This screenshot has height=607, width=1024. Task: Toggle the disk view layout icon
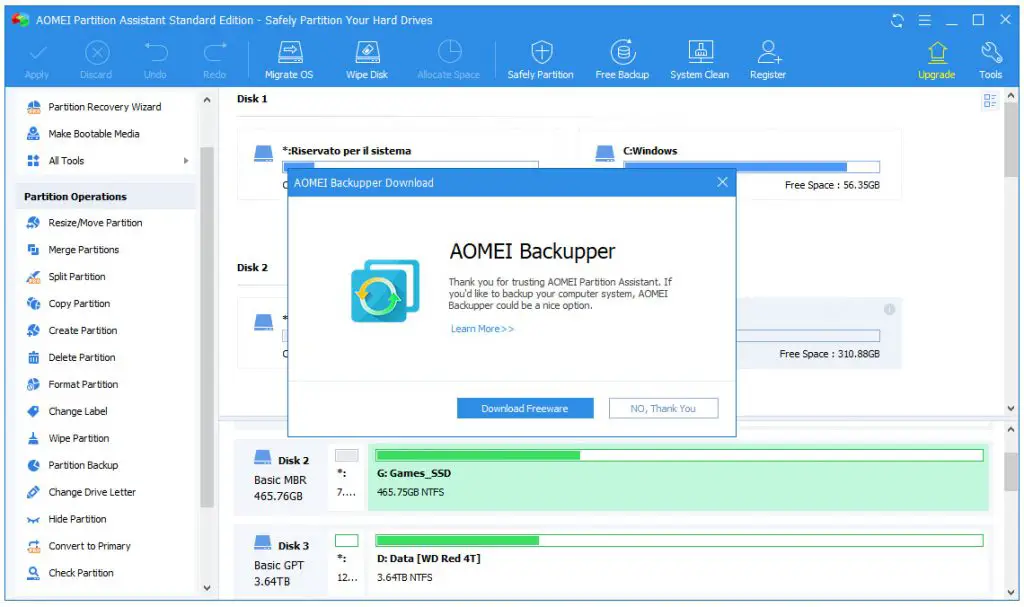point(990,101)
